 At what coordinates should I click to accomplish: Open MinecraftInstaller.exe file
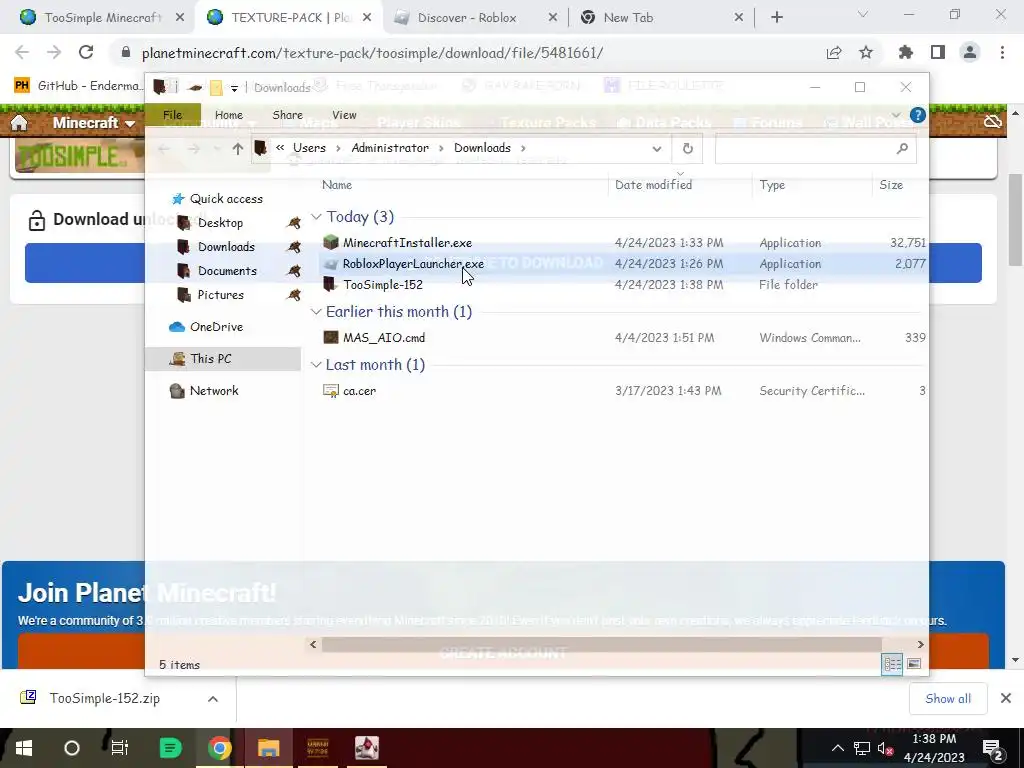[x=408, y=243]
